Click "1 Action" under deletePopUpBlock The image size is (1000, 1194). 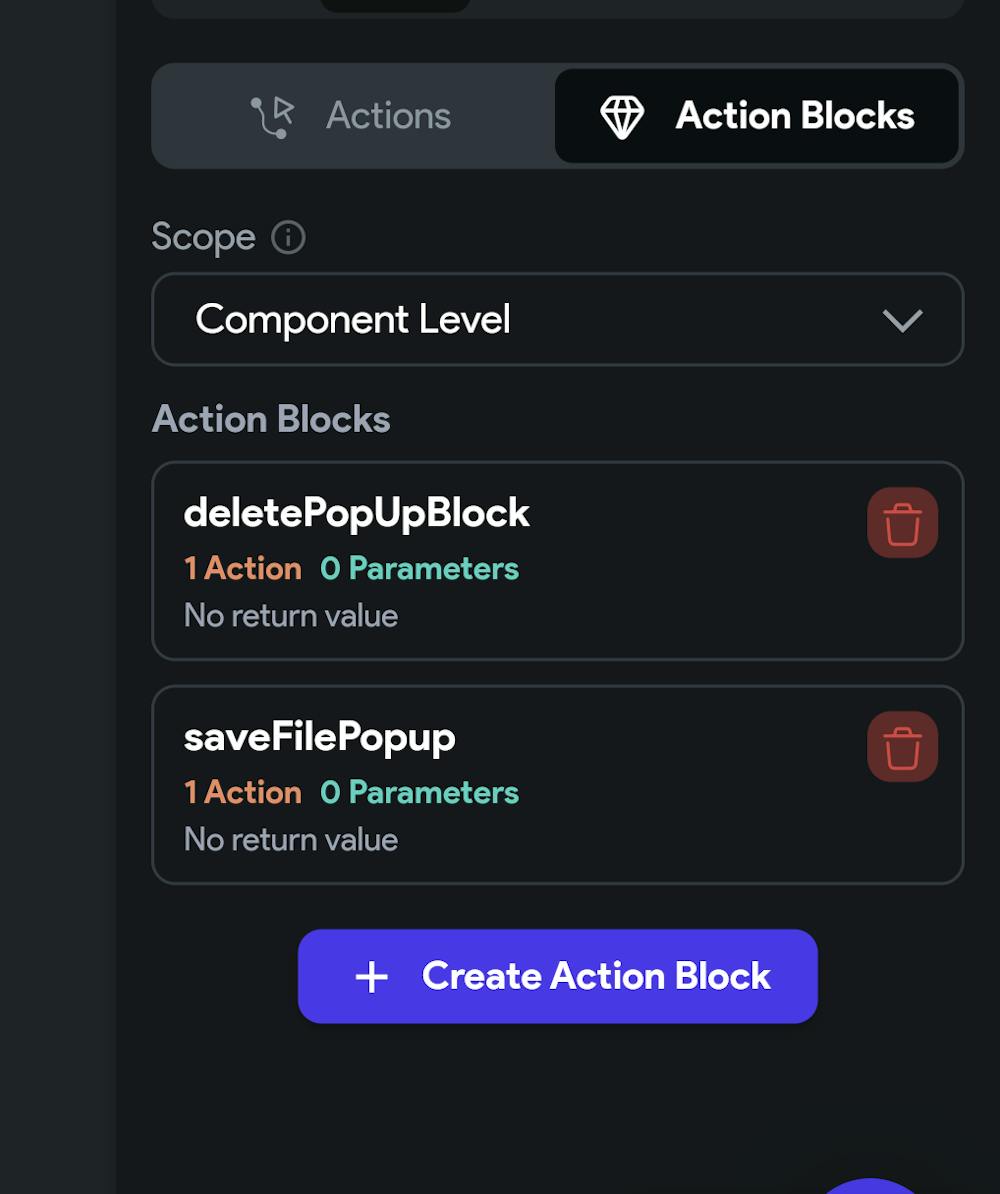pyautogui.click(x=243, y=569)
